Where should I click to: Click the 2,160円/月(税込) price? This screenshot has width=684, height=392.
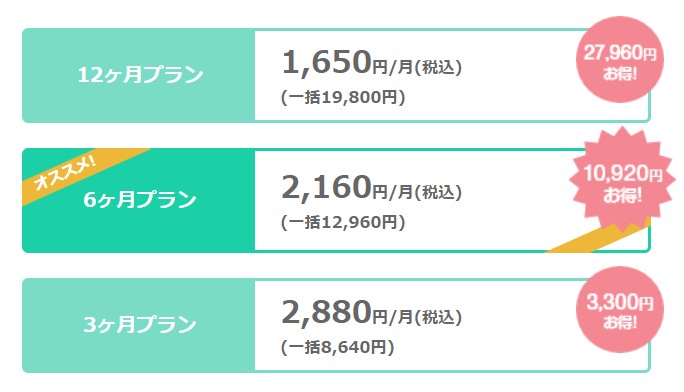372,187
